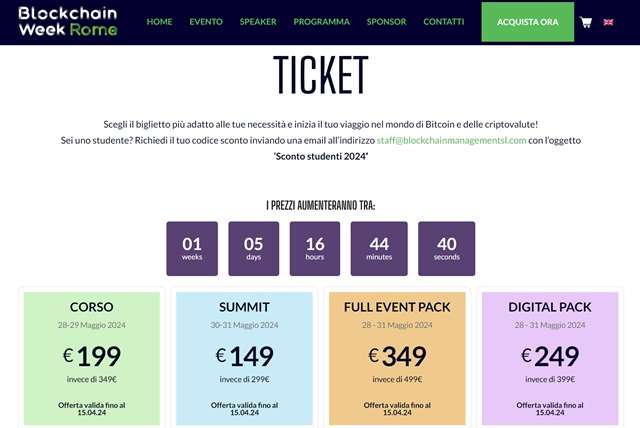Click the seconds countdown box

tap(447, 248)
